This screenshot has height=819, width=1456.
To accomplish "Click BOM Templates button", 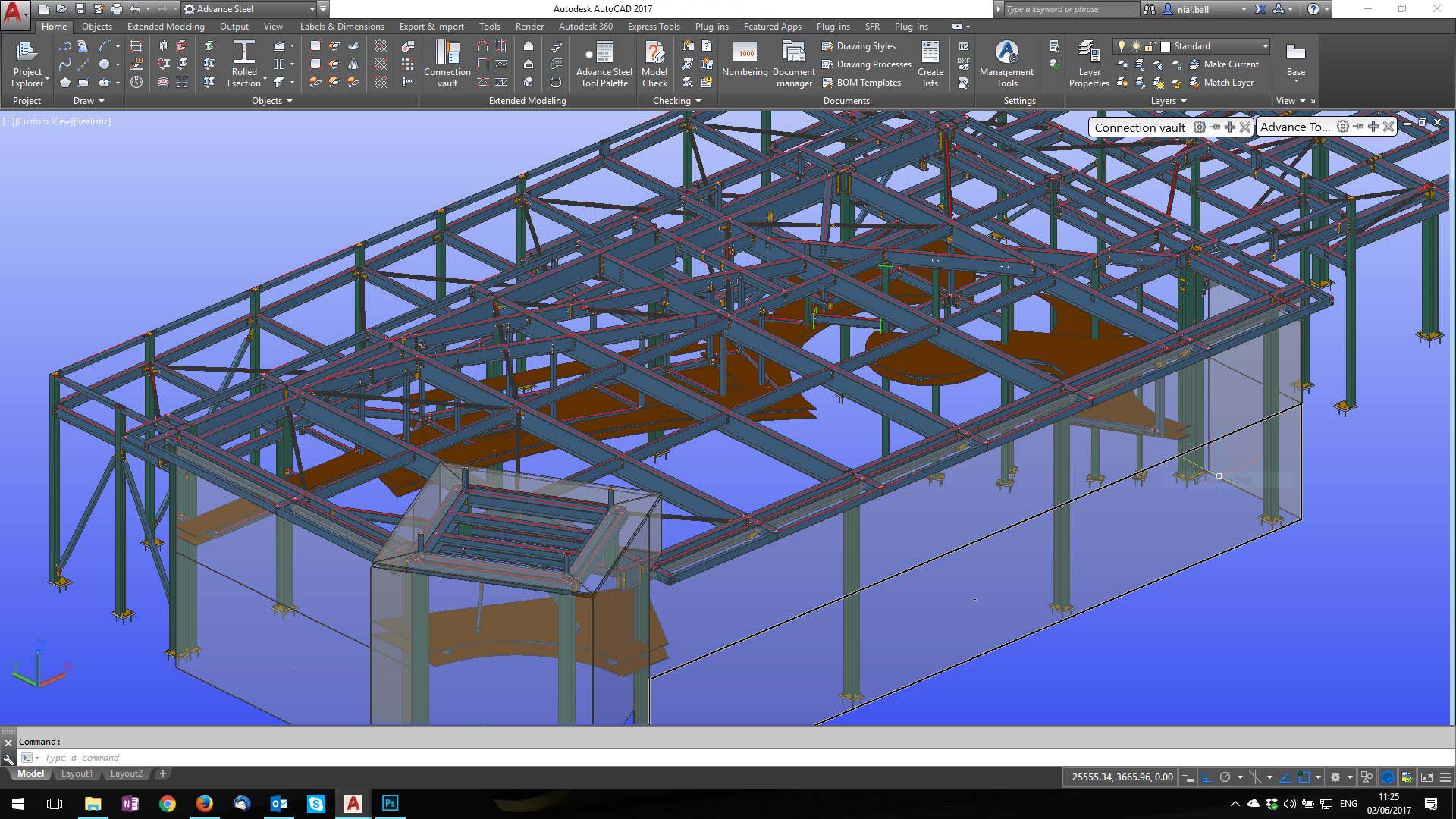I will (x=861, y=83).
